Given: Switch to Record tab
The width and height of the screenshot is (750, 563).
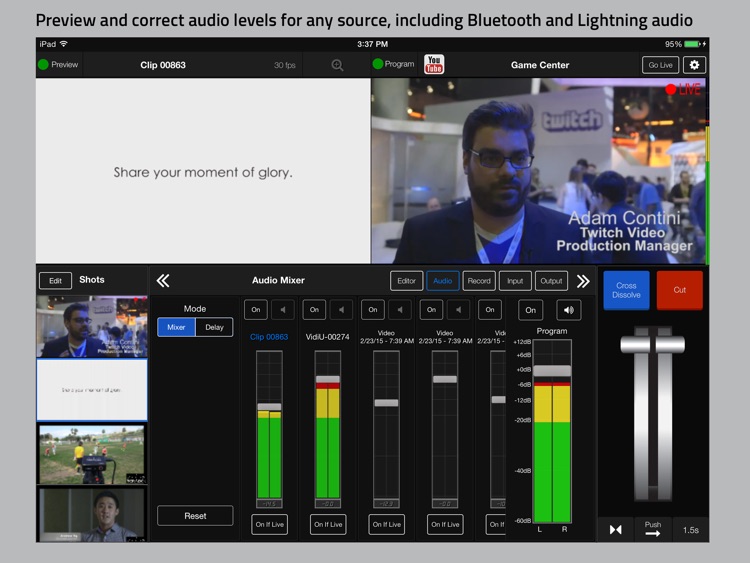Looking at the screenshot, I should [x=479, y=281].
